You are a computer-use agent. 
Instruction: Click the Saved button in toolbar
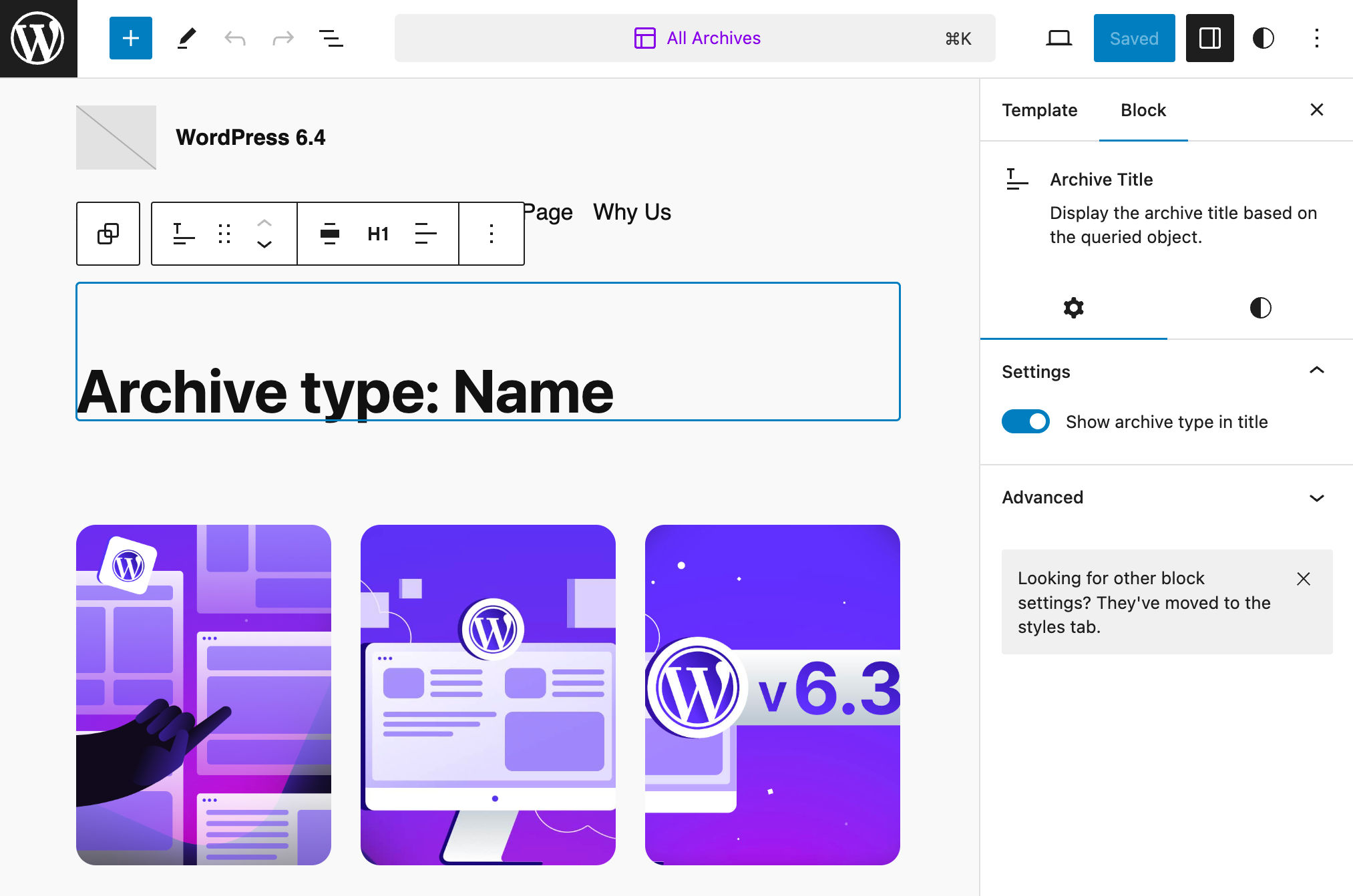pos(1134,39)
